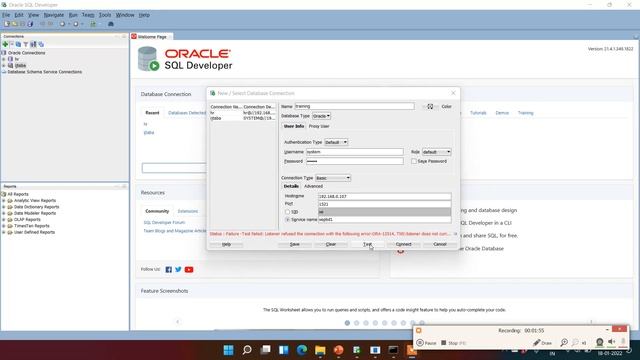Click the SQL Worksheet icon in main toolbar

pos(93,24)
